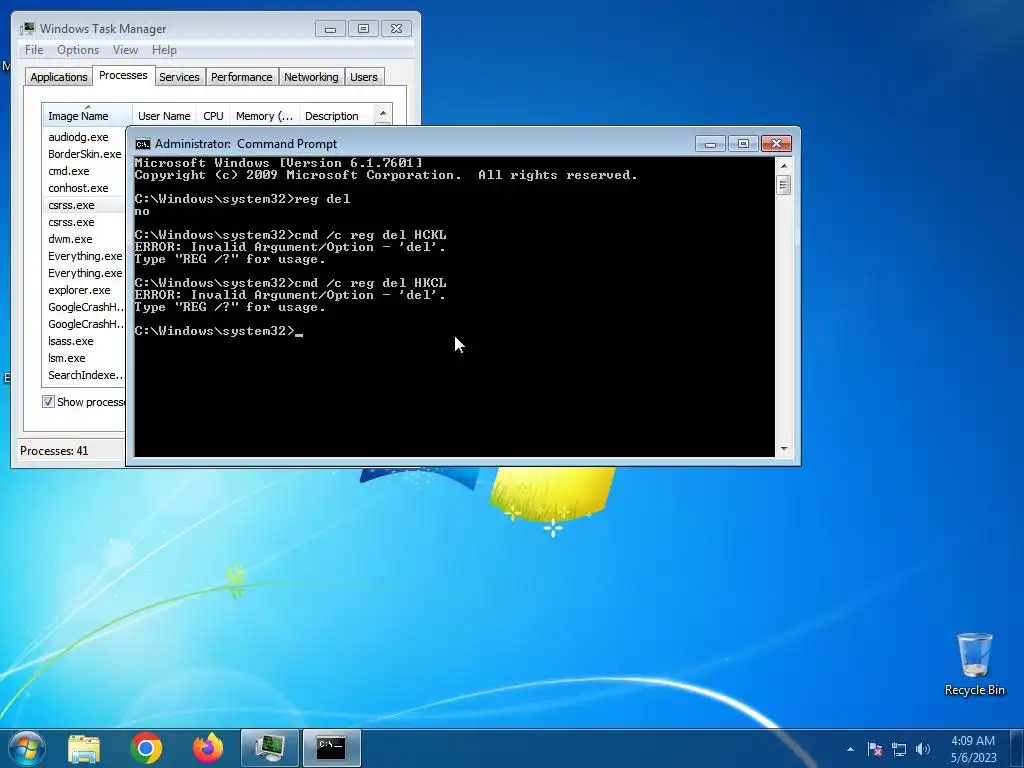
Task: Switch to the Performance tab
Action: [242, 77]
